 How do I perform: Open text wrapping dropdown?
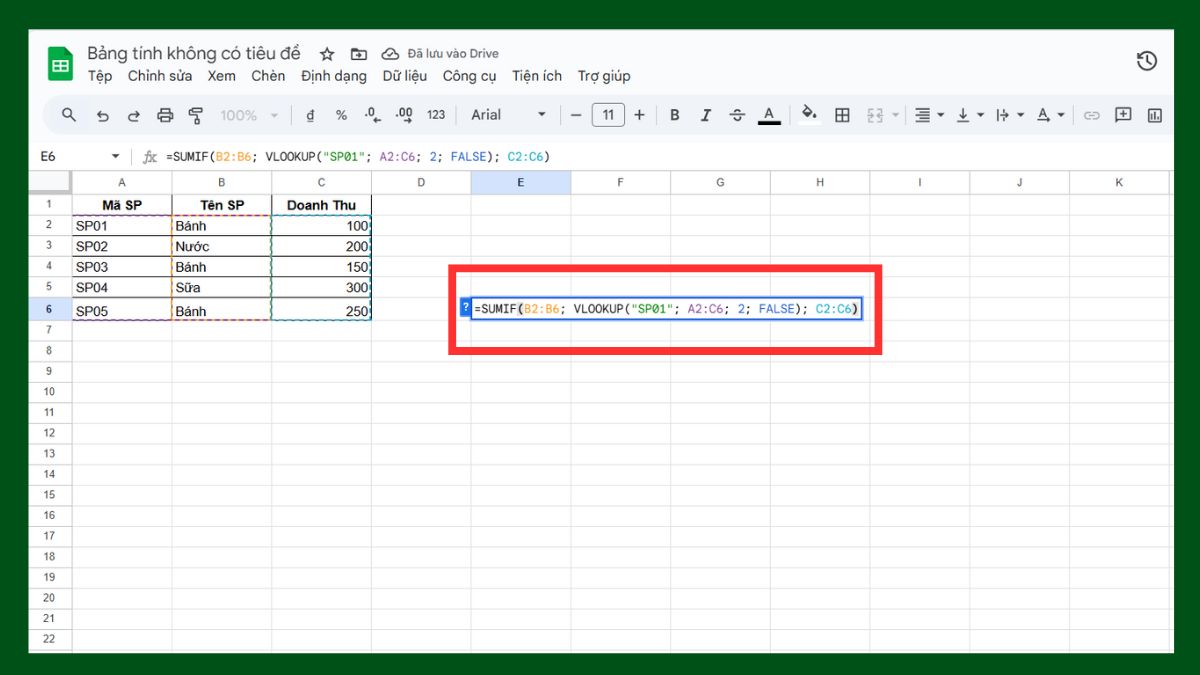1010,115
